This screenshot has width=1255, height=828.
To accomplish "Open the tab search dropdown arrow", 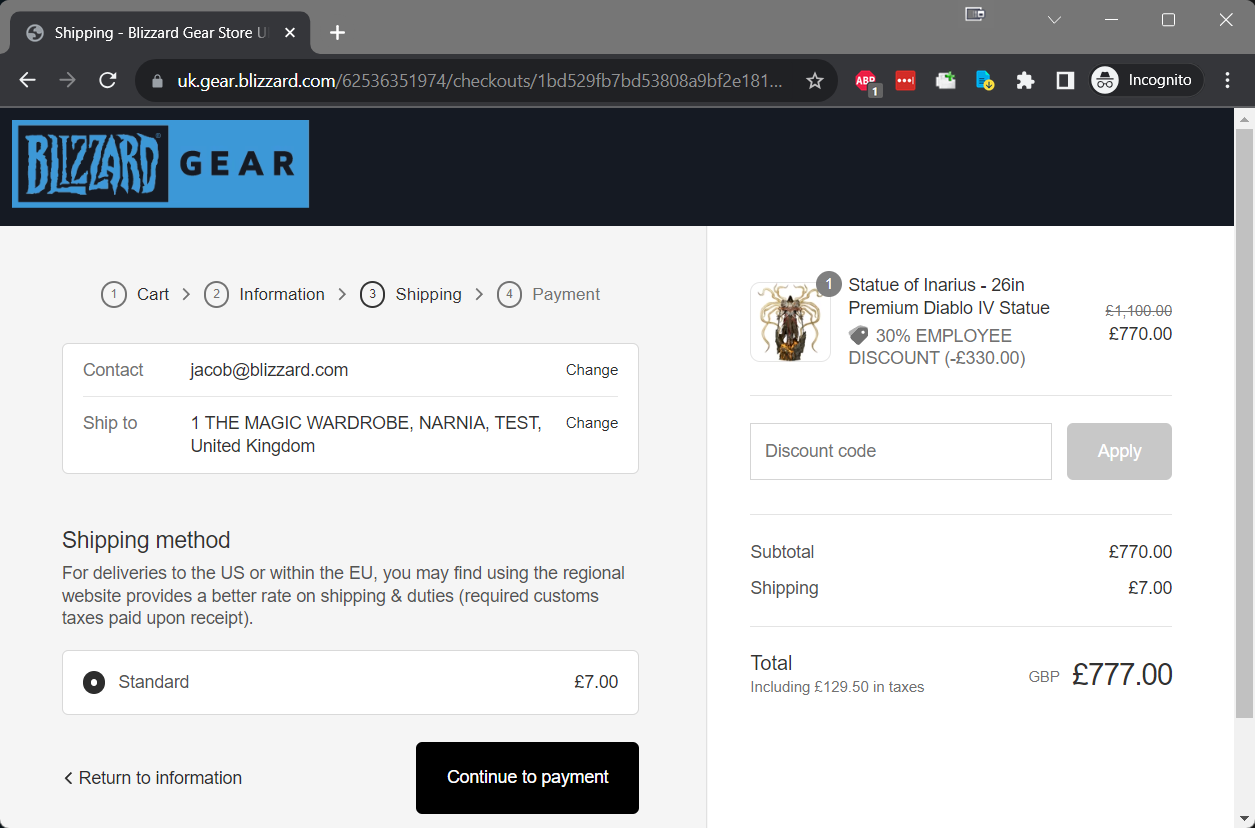I will pyautogui.click(x=1054, y=20).
